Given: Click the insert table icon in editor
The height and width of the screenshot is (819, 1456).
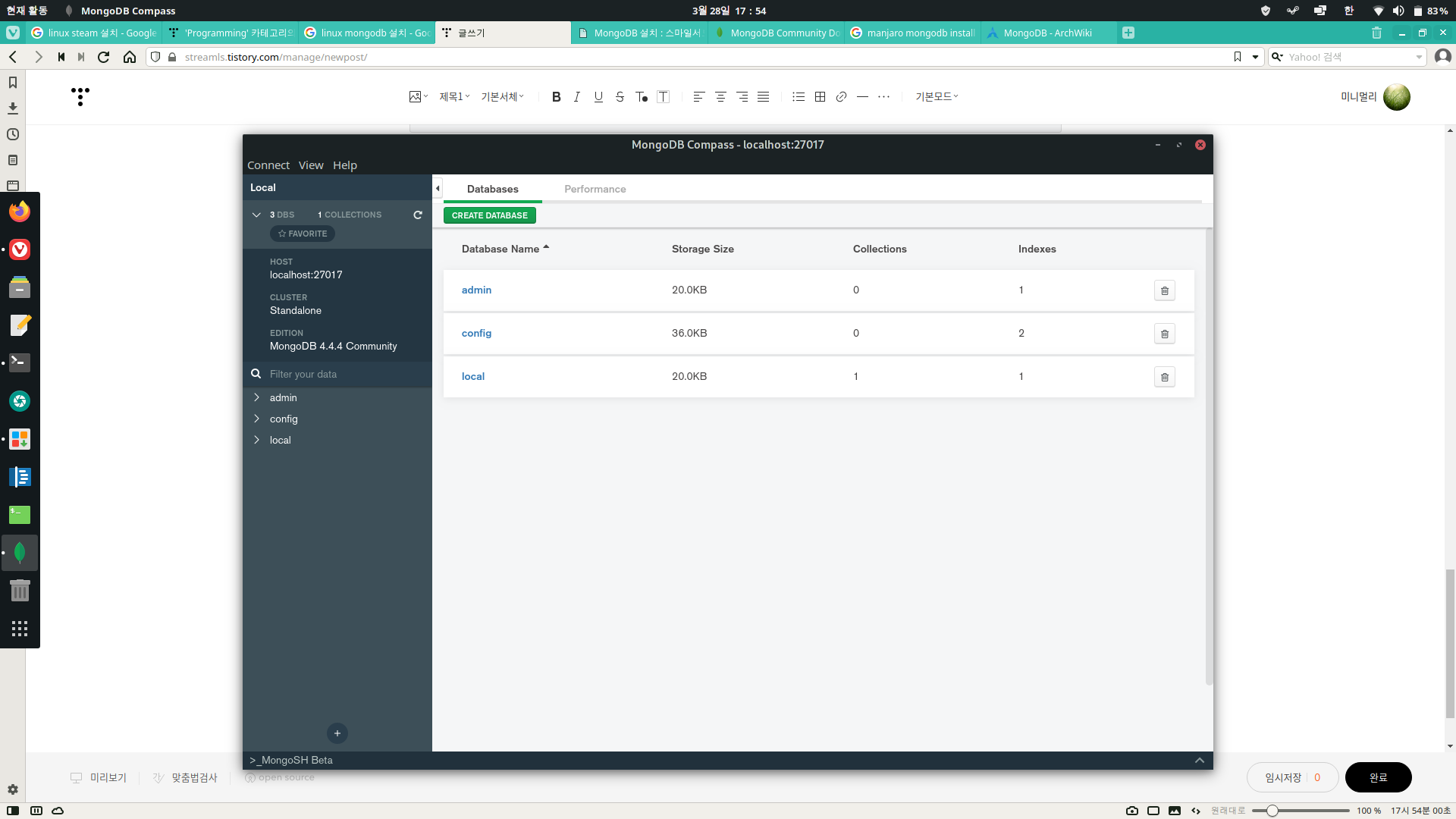Looking at the screenshot, I should coord(820,97).
